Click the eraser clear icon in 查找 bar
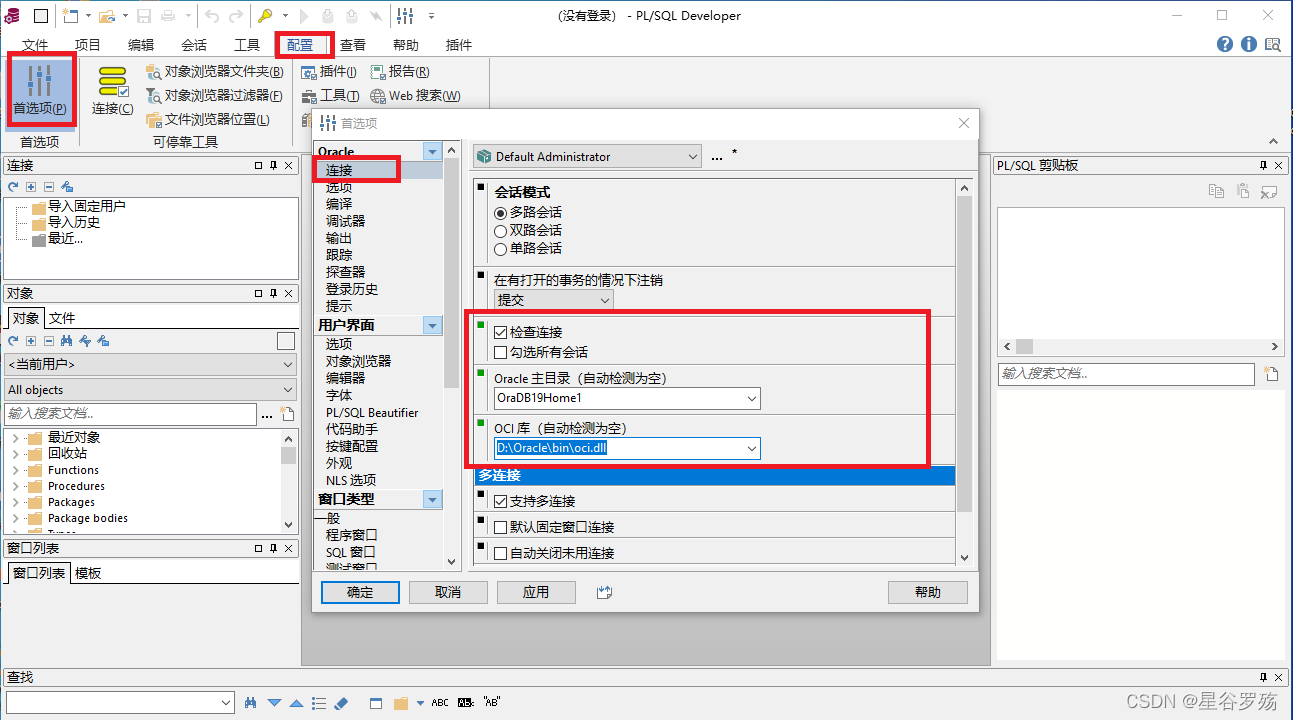The height and width of the screenshot is (720, 1293). [x=339, y=703]
